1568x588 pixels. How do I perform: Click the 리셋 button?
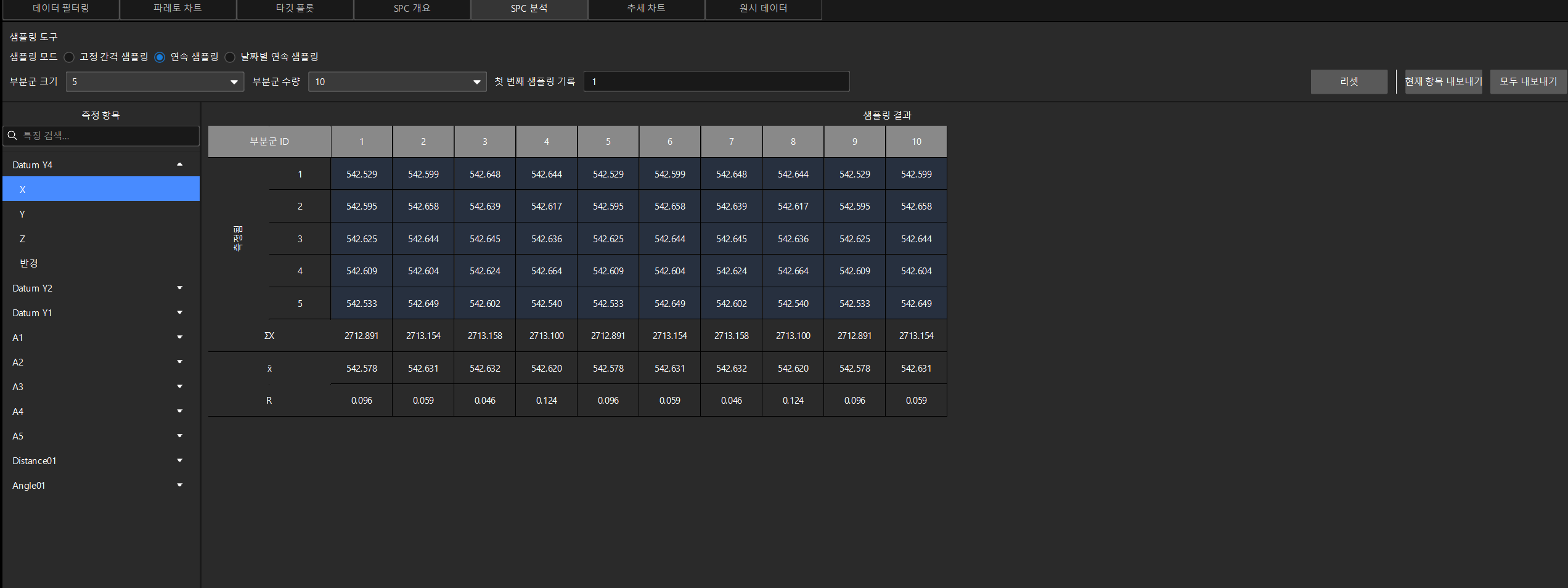pos(1349,81)
